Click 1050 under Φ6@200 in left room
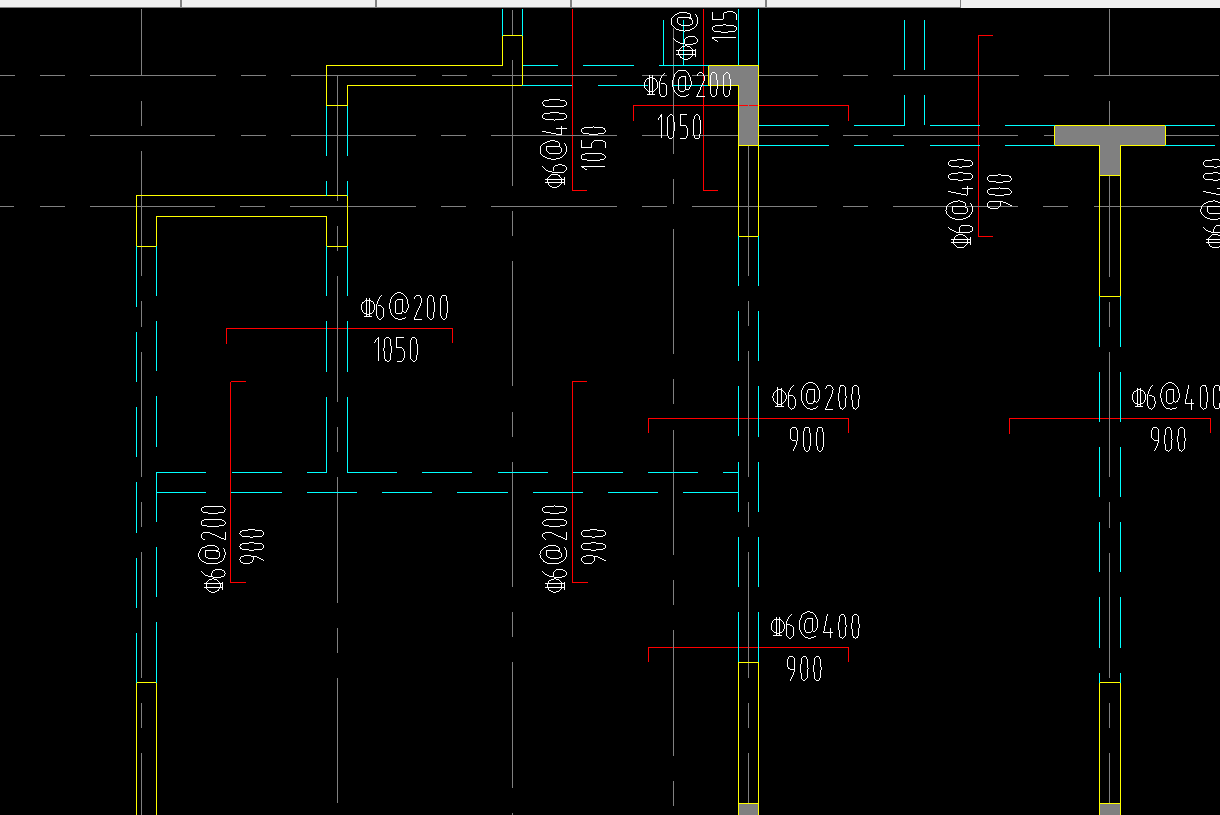The height and width of the screenshot is (815, 1220). coord(396,350)
